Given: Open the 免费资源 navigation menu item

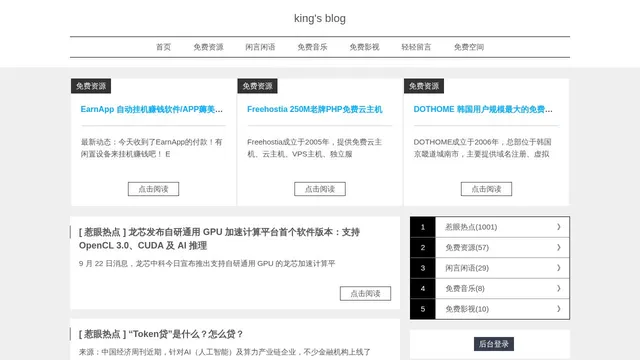Looking at the screenshot, I should click(x=208, y=47).
